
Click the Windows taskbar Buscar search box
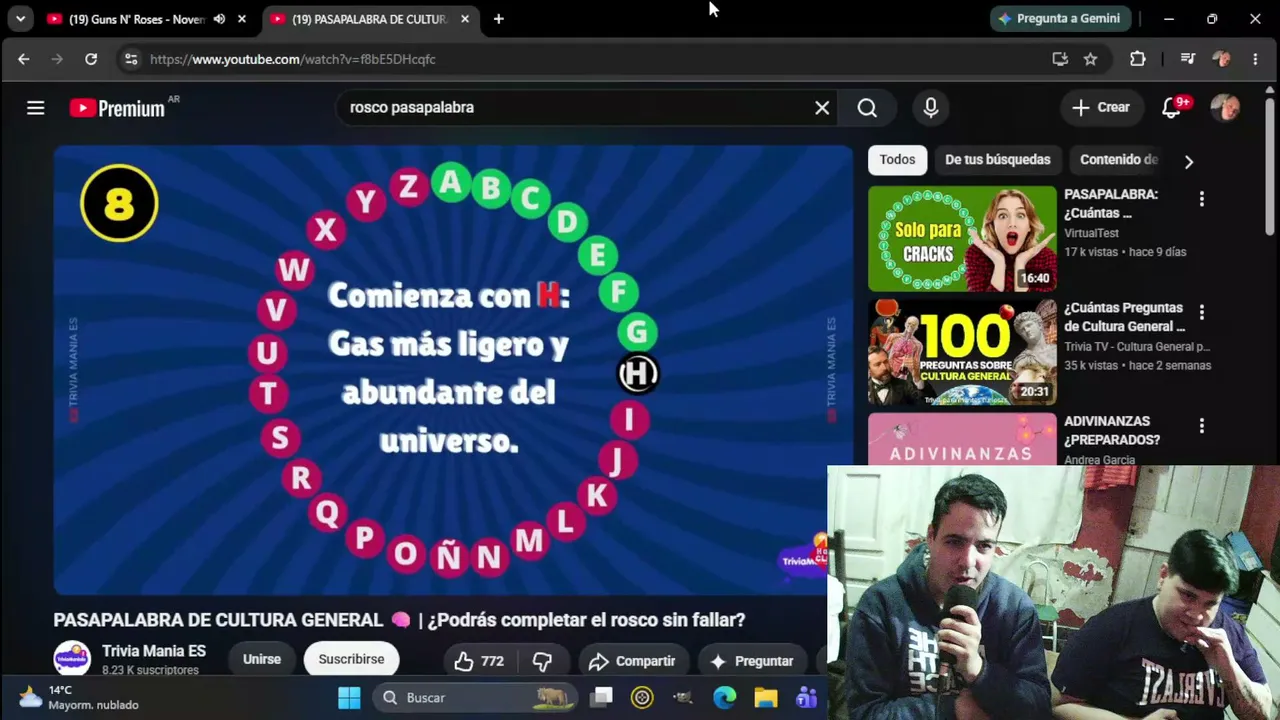tap(474, 698)
